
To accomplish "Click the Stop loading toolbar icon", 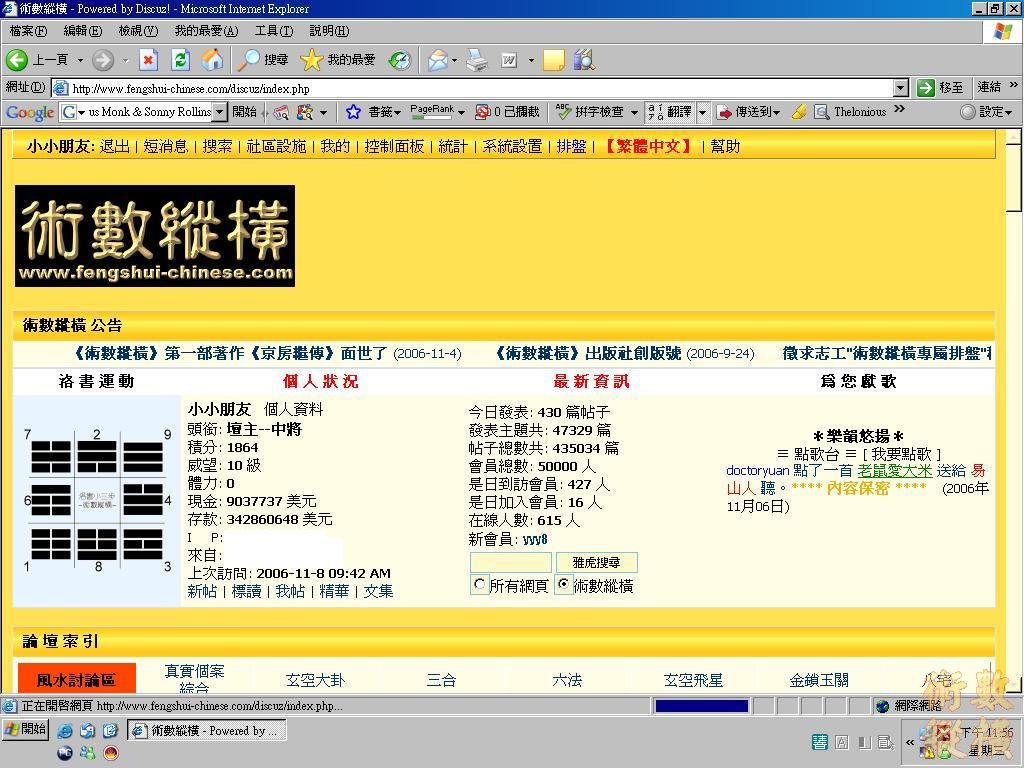I will point(148,60).
